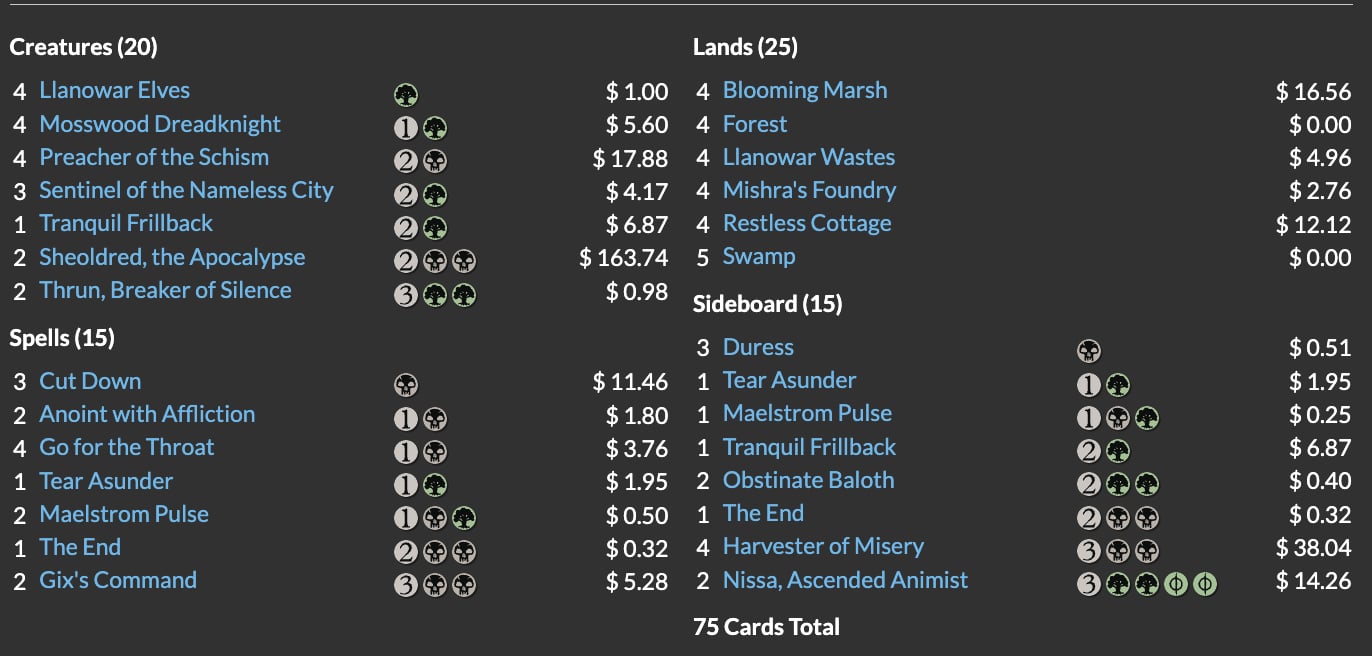Open Mosswood Dreadknight card page
Viewport: 1372px width, 656px height.
pyautogui.click(x=160, y=124)
